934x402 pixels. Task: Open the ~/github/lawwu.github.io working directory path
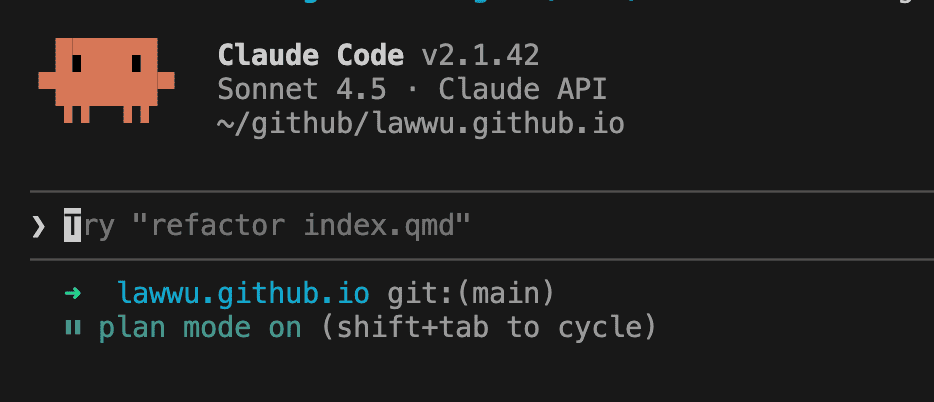[421, 126]
